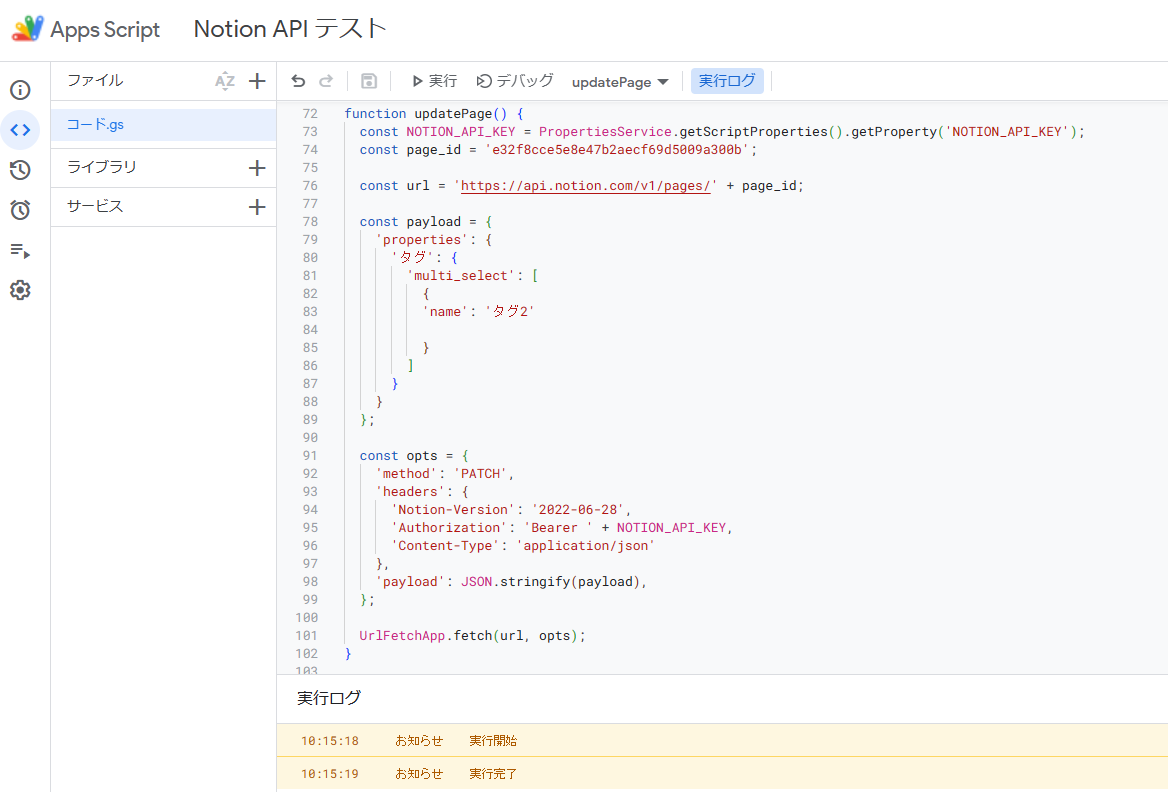Image resolution: width=1168 pixels, height=792 pixels.
Task: Click the ライブラリ section label
Action: (x=101, y=167)
